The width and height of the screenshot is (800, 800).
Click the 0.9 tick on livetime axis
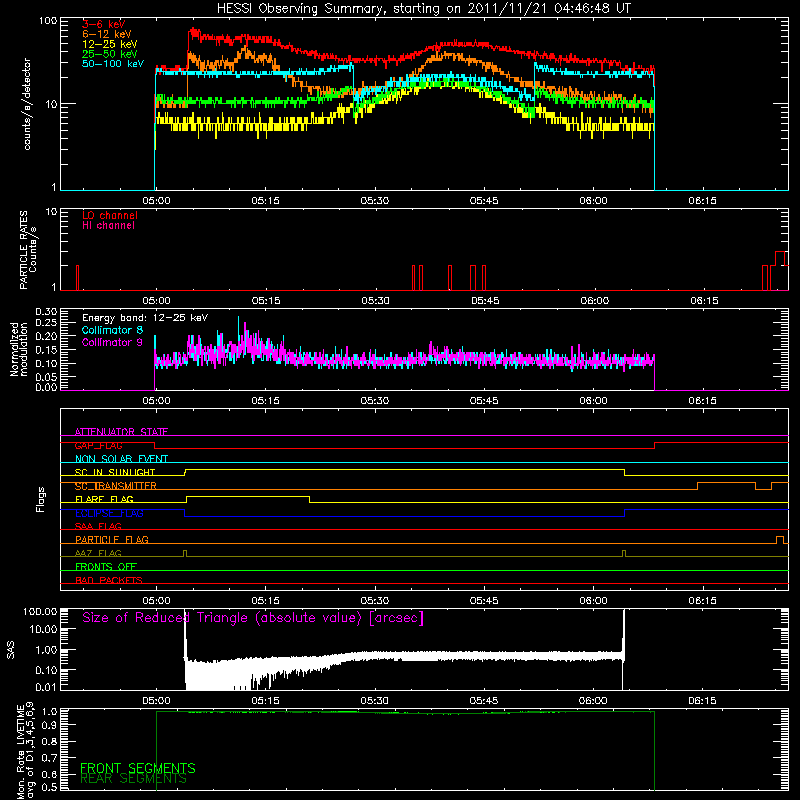49,726
